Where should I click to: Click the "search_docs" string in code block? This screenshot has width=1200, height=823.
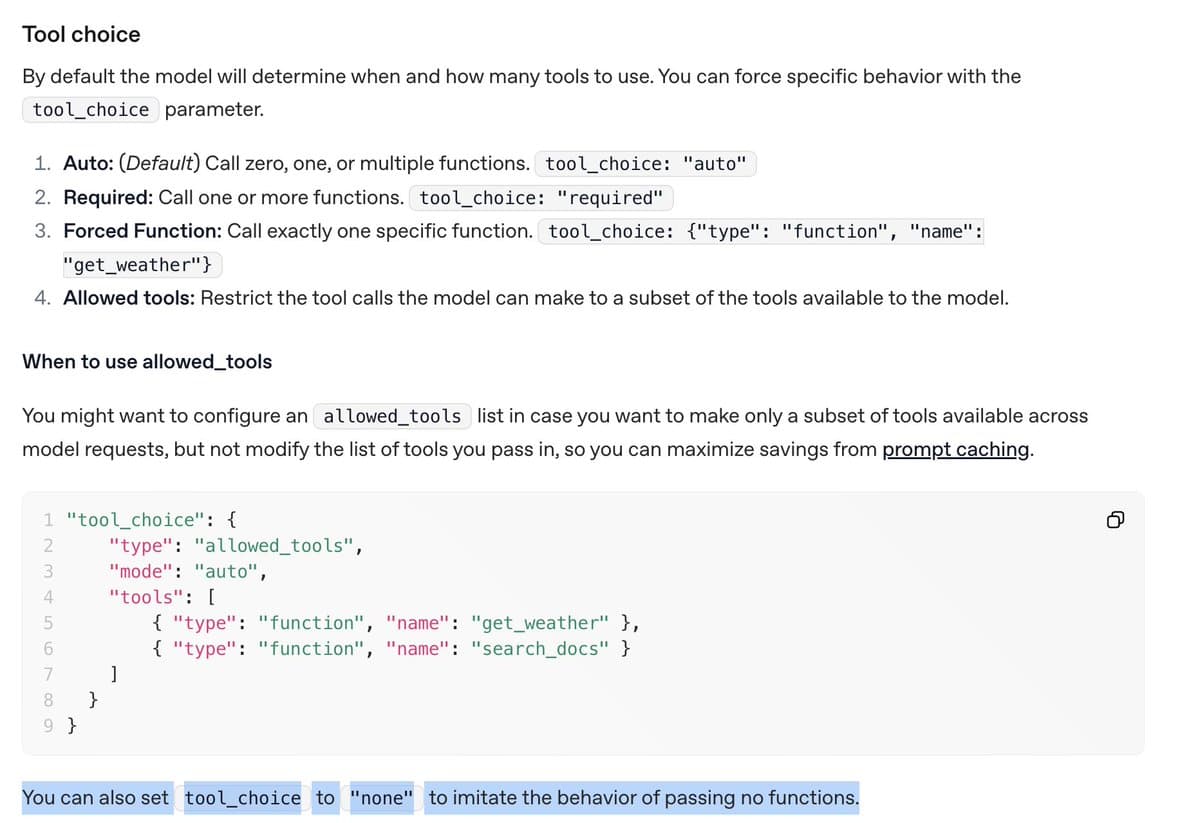pos(540,649)
